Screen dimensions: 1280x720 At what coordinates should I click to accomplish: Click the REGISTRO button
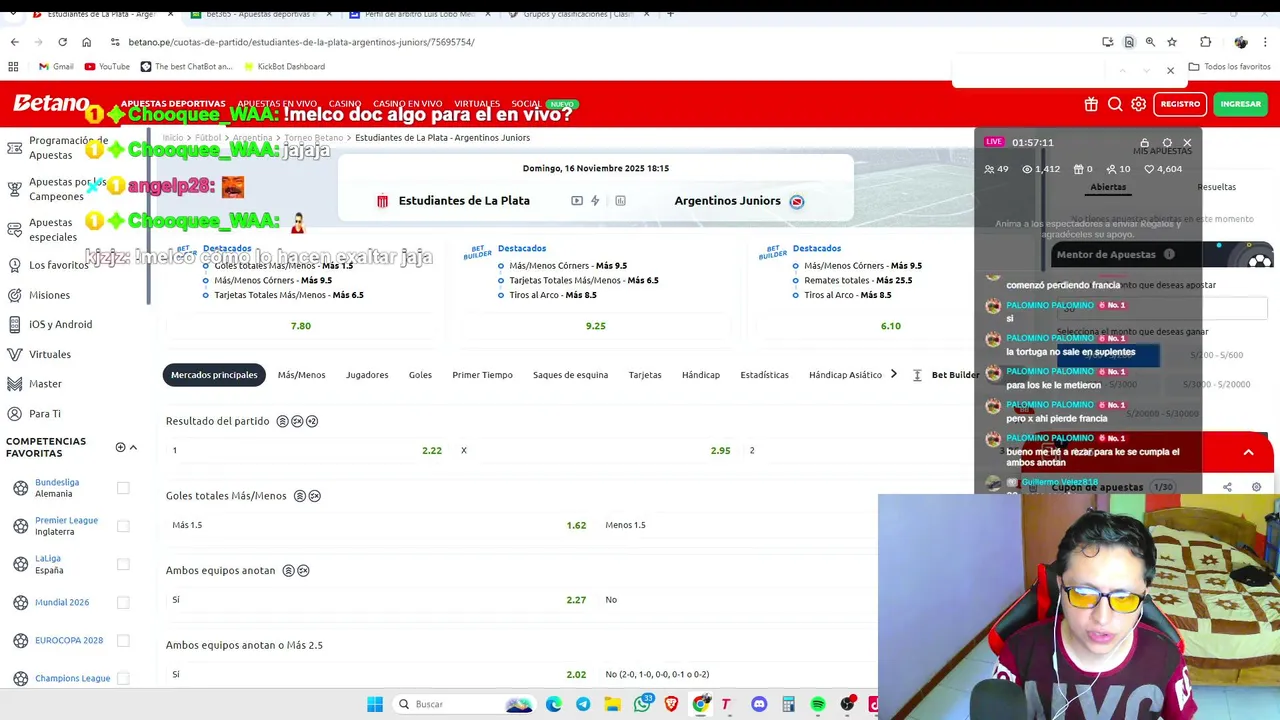[x=1180, y=104]
